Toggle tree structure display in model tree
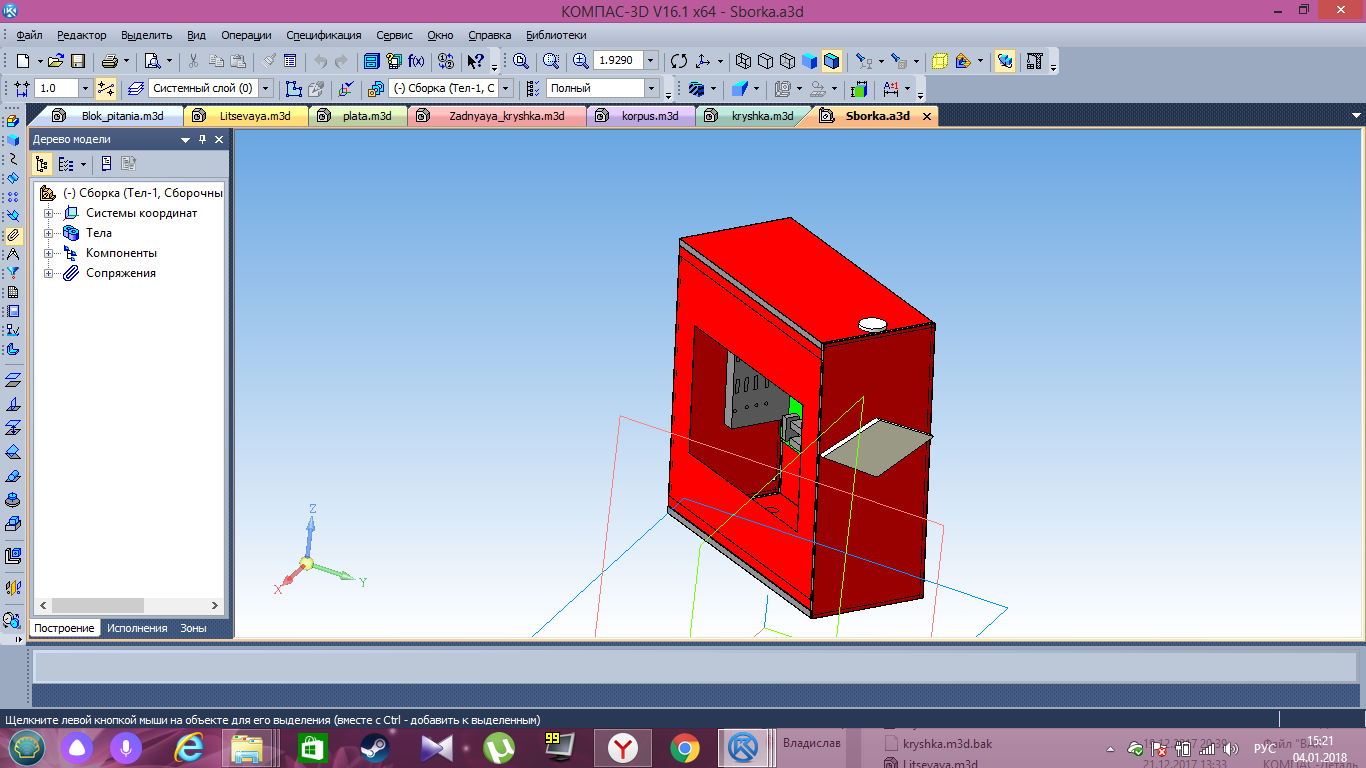The image size is (1366, 768). [42, 164]
